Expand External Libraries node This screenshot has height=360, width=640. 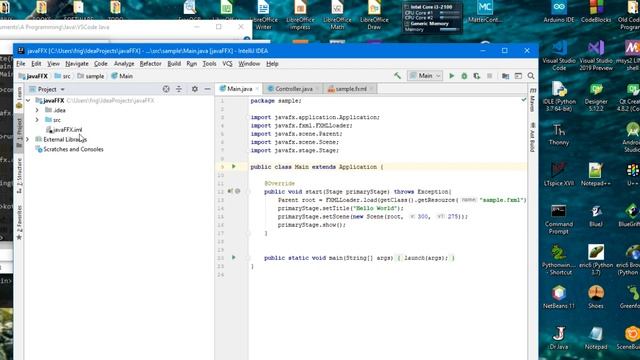tap(28, 140)
